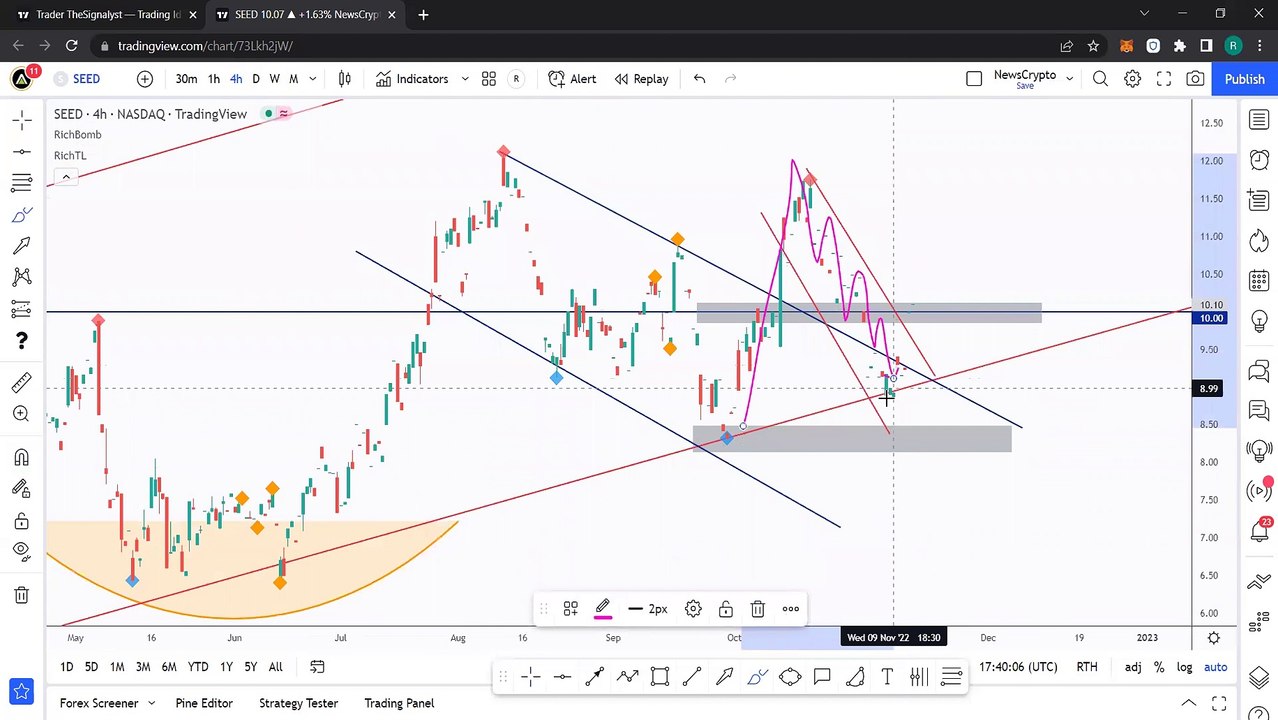Open the Trading Panel tab

pos(399,703)
